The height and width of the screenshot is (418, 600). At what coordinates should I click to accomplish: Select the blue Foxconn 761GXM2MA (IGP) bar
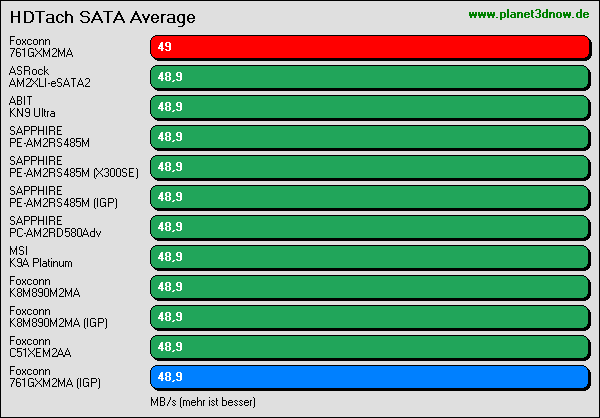click(x=370, y=377)
